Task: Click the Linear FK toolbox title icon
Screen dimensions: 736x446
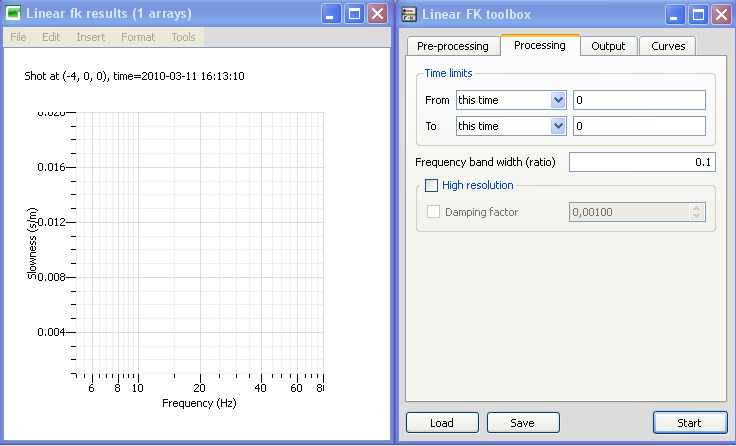Action: tap(409, 14)
